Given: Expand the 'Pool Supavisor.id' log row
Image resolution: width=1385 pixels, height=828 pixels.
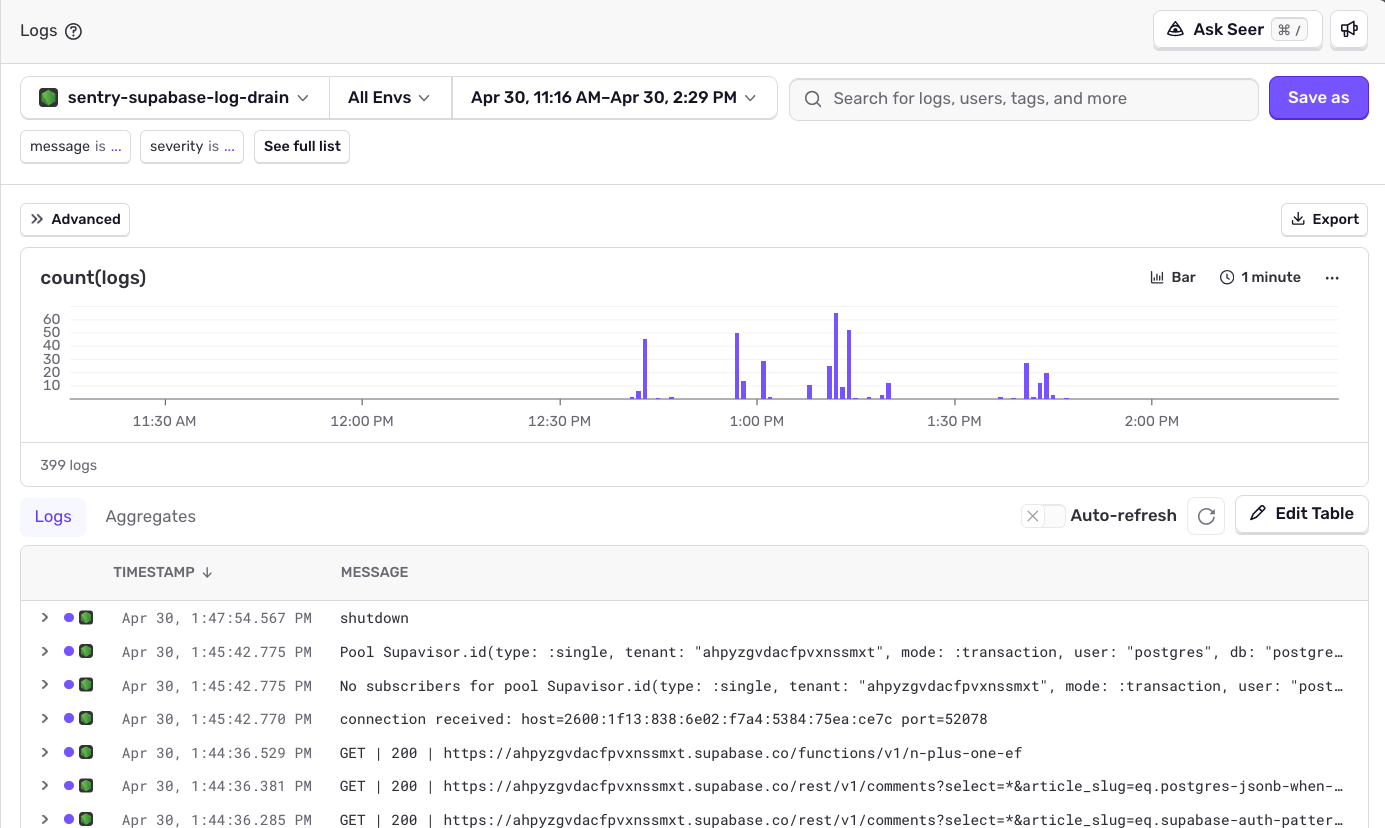Looking at the screenshot, I should (x=44, y=652).
